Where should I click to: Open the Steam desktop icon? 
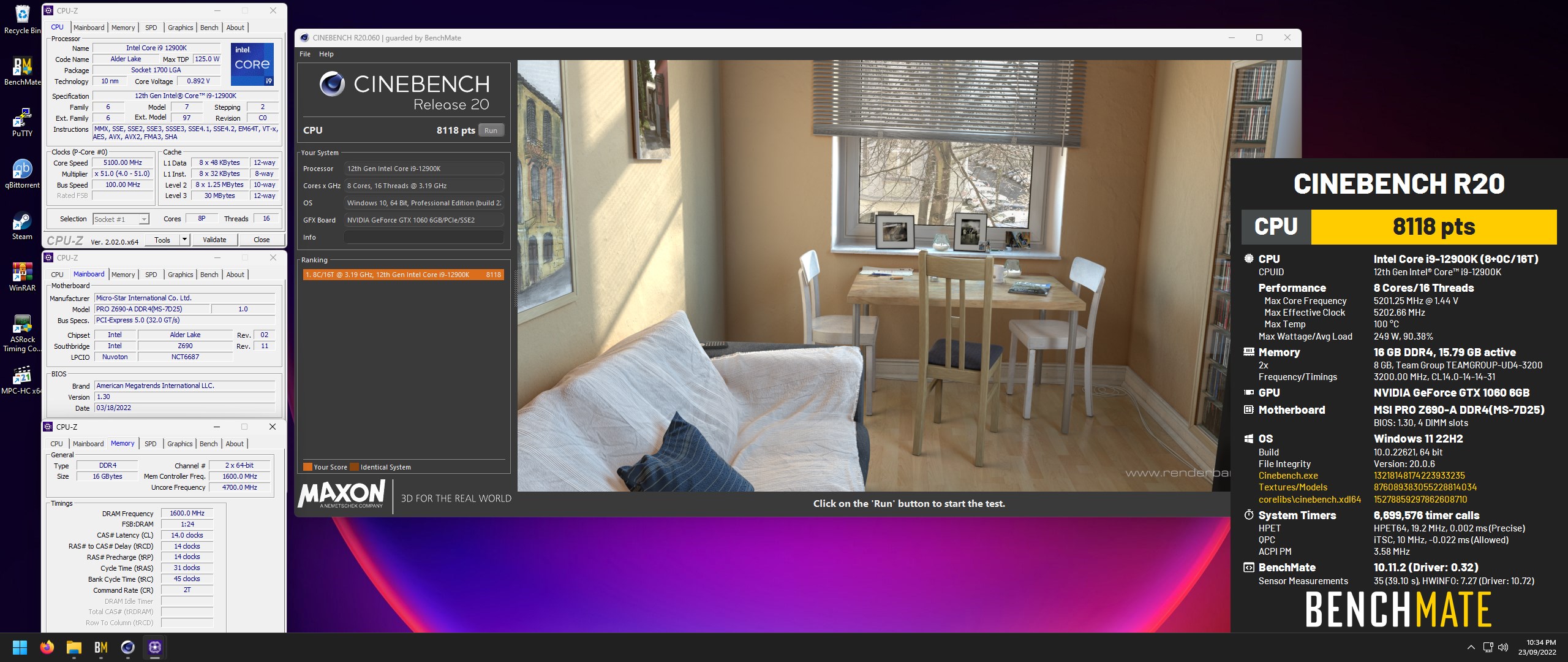click(x=22, y=226)
